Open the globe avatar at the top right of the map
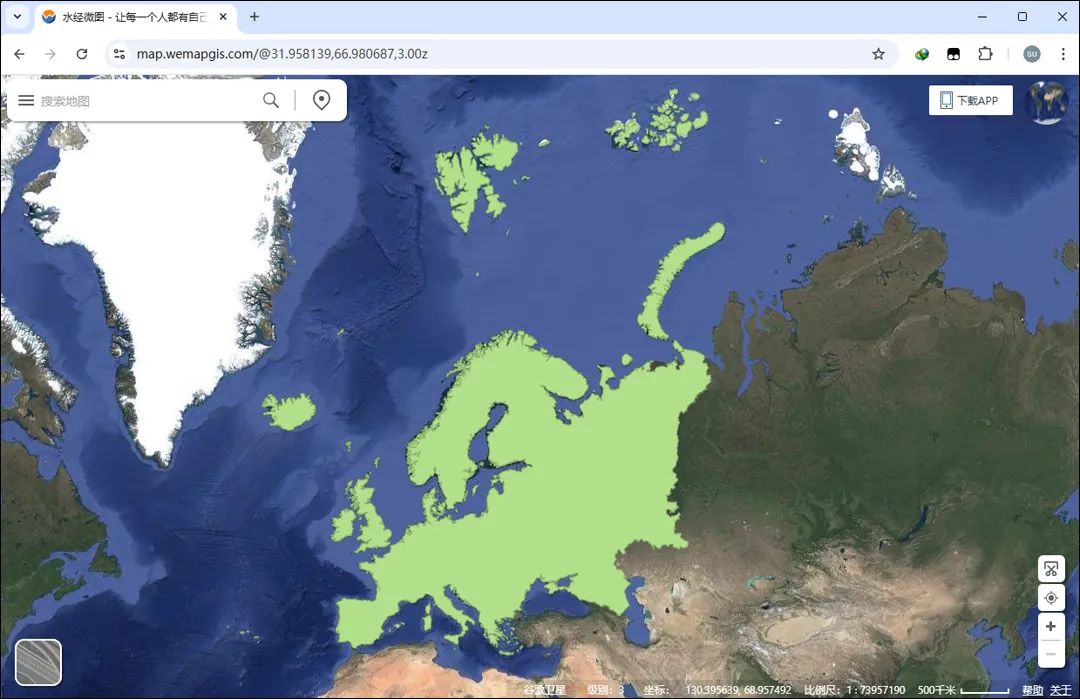 (x=1047, y=101)
